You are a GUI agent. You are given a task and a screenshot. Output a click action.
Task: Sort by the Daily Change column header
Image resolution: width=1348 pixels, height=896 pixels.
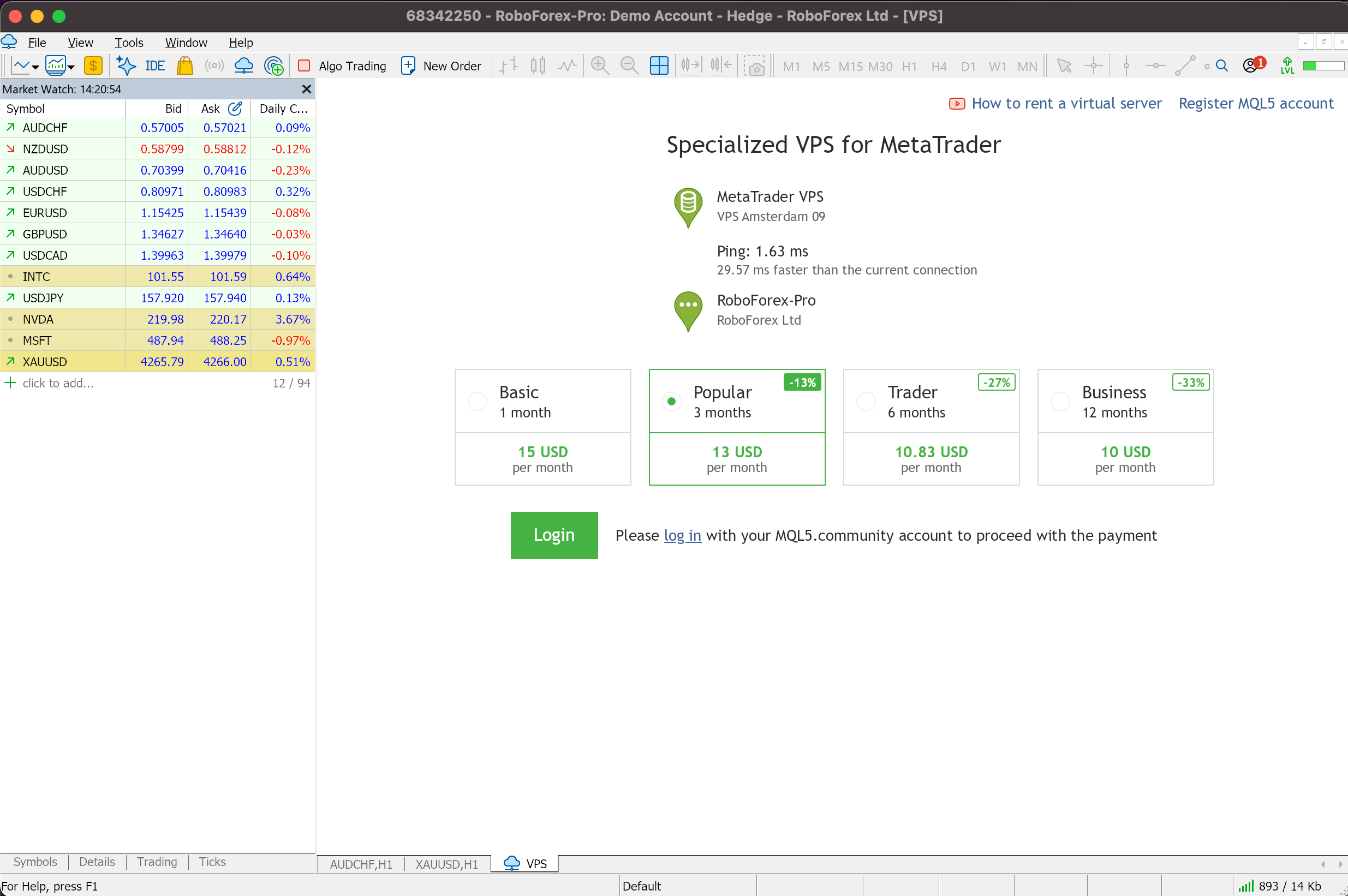[283, 109]
